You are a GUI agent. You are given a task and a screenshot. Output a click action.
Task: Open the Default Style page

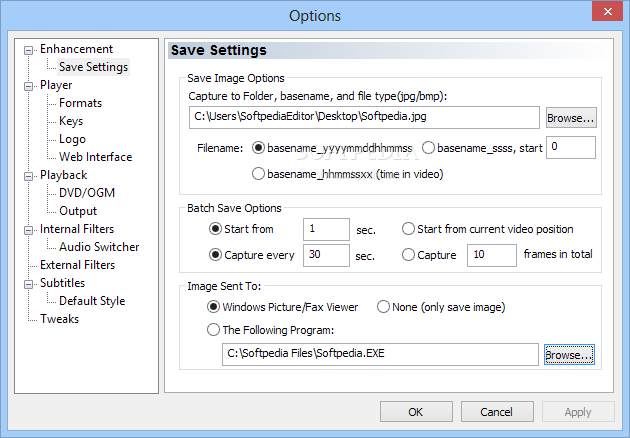coord(92,301)
